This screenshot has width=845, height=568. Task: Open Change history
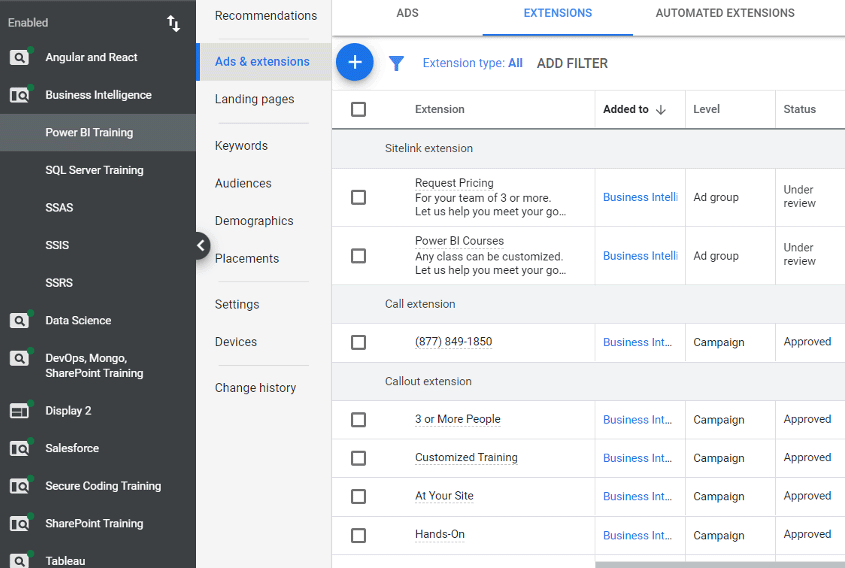255,388
